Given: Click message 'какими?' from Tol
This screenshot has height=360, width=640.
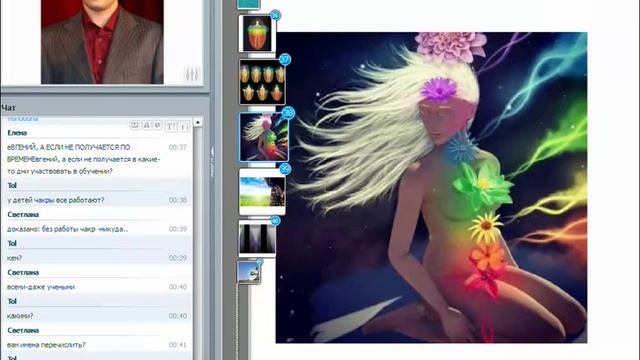Looking at the screenshot, I should (20, 316).
